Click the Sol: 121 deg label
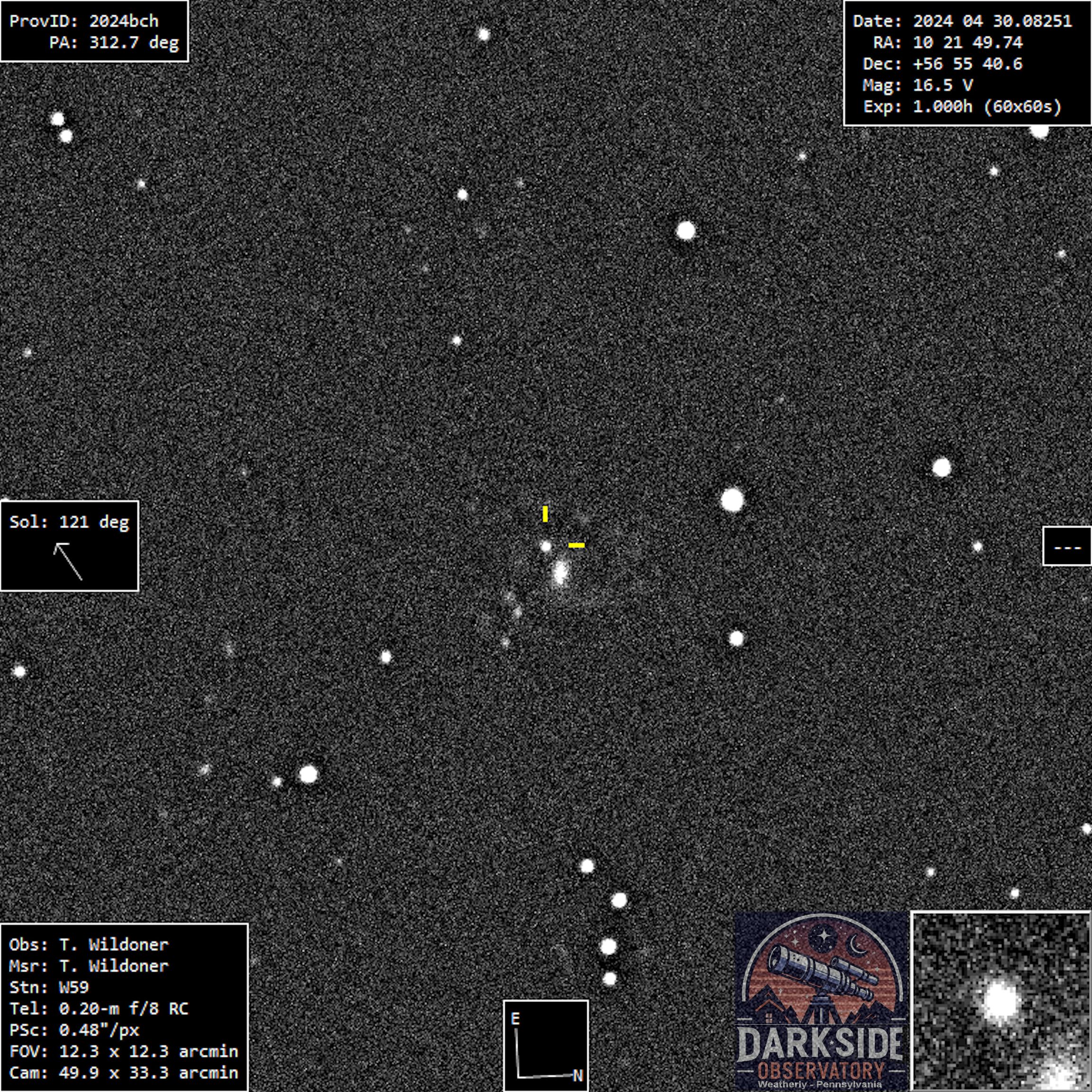This screenshot has width=1092, height=1092. pos(69,522)
